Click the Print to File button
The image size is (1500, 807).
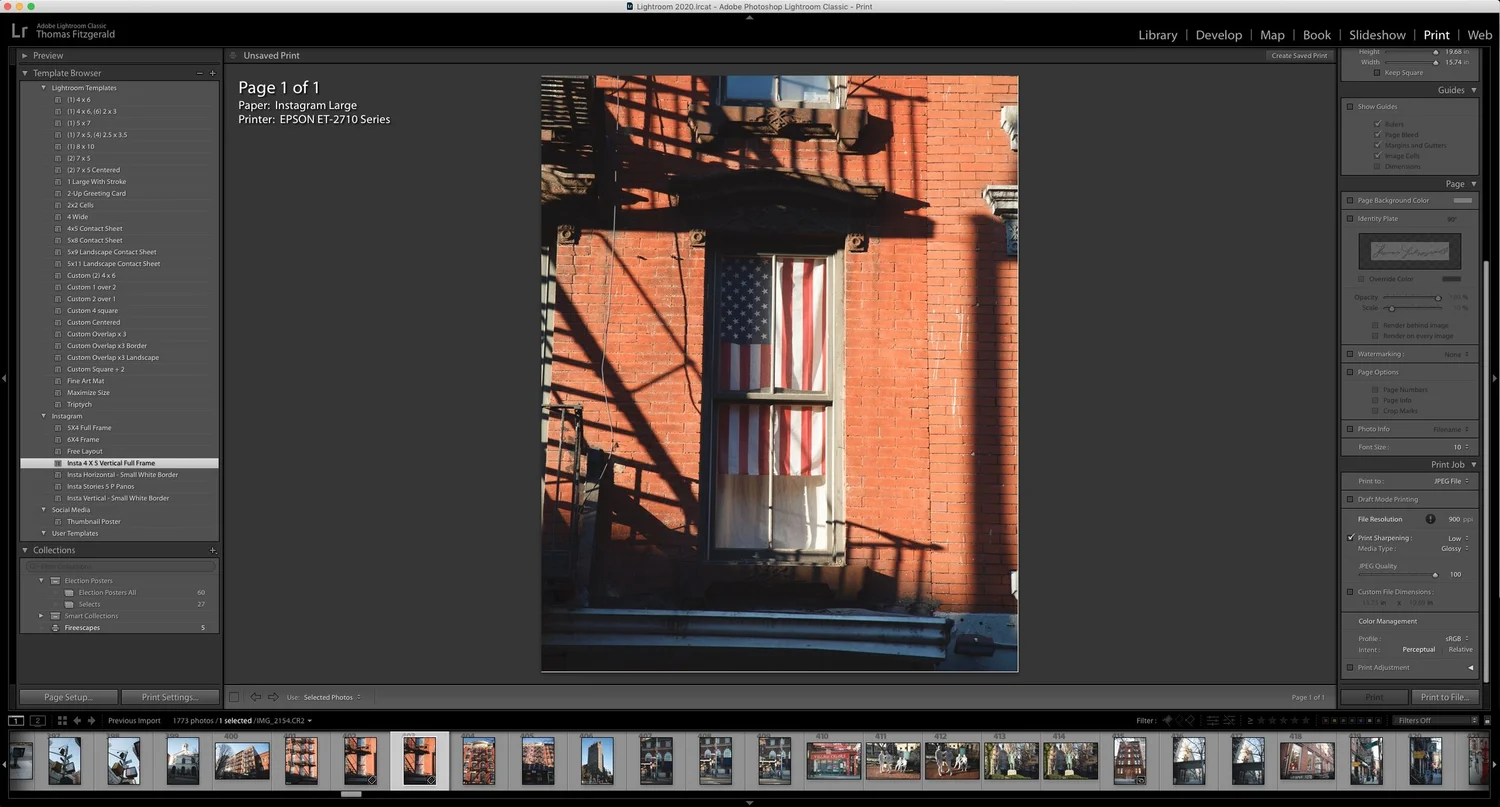[x=1444, y=697]
